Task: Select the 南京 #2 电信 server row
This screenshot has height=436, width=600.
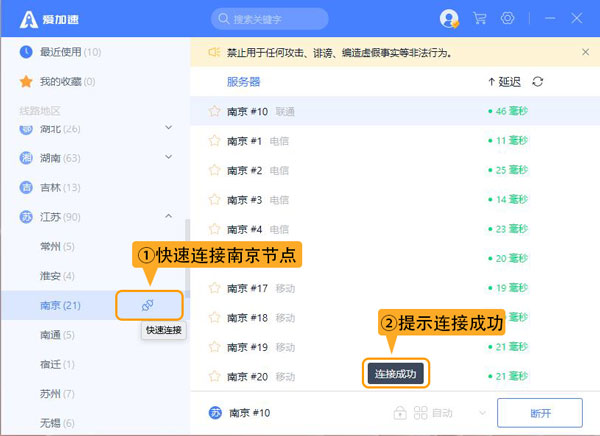Action: click(x=395, y=170)
